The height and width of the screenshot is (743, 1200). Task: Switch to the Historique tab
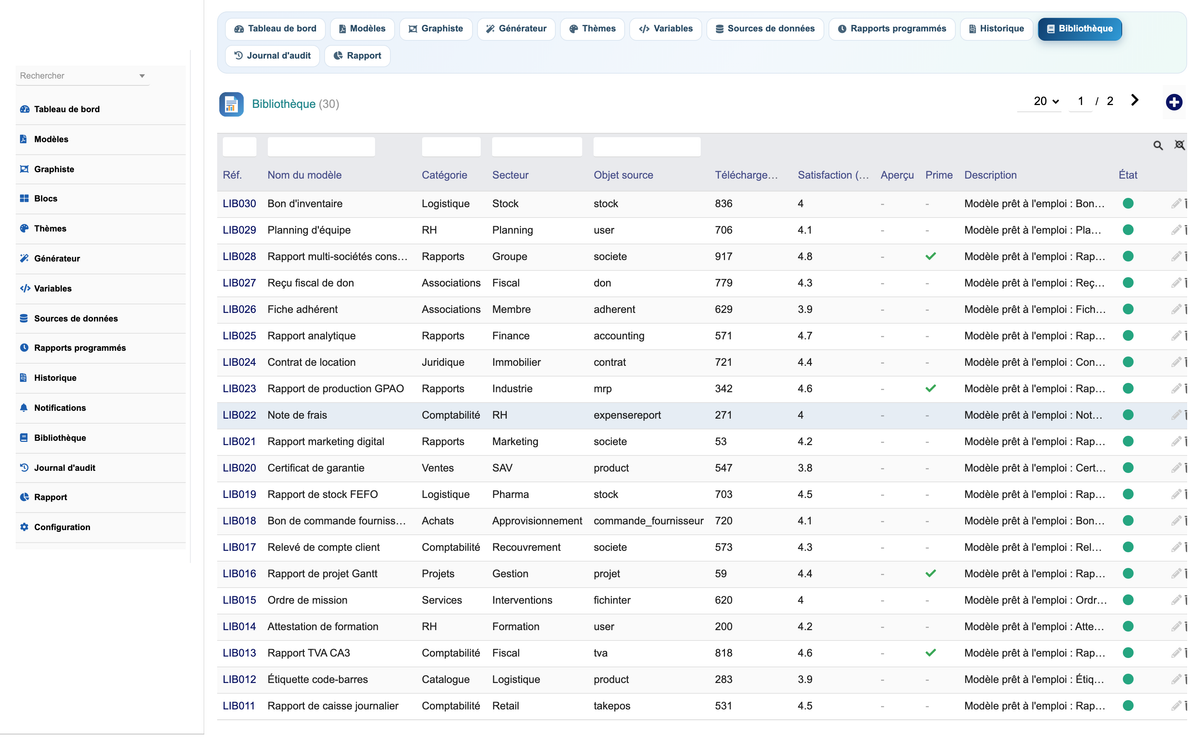(996, 29)
